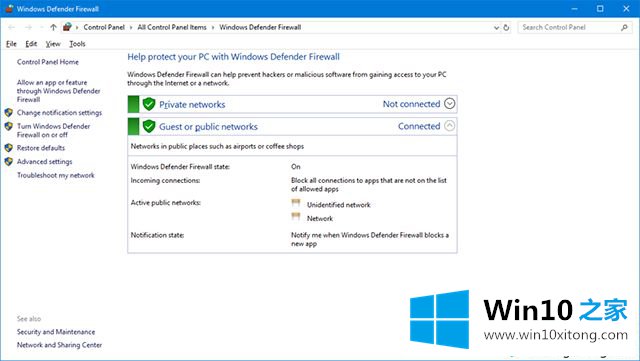Viewport: 640px width, 361px height.
Task: Click the green shield on Private networks
Action: pyautogui.click(x=149, y=104)
